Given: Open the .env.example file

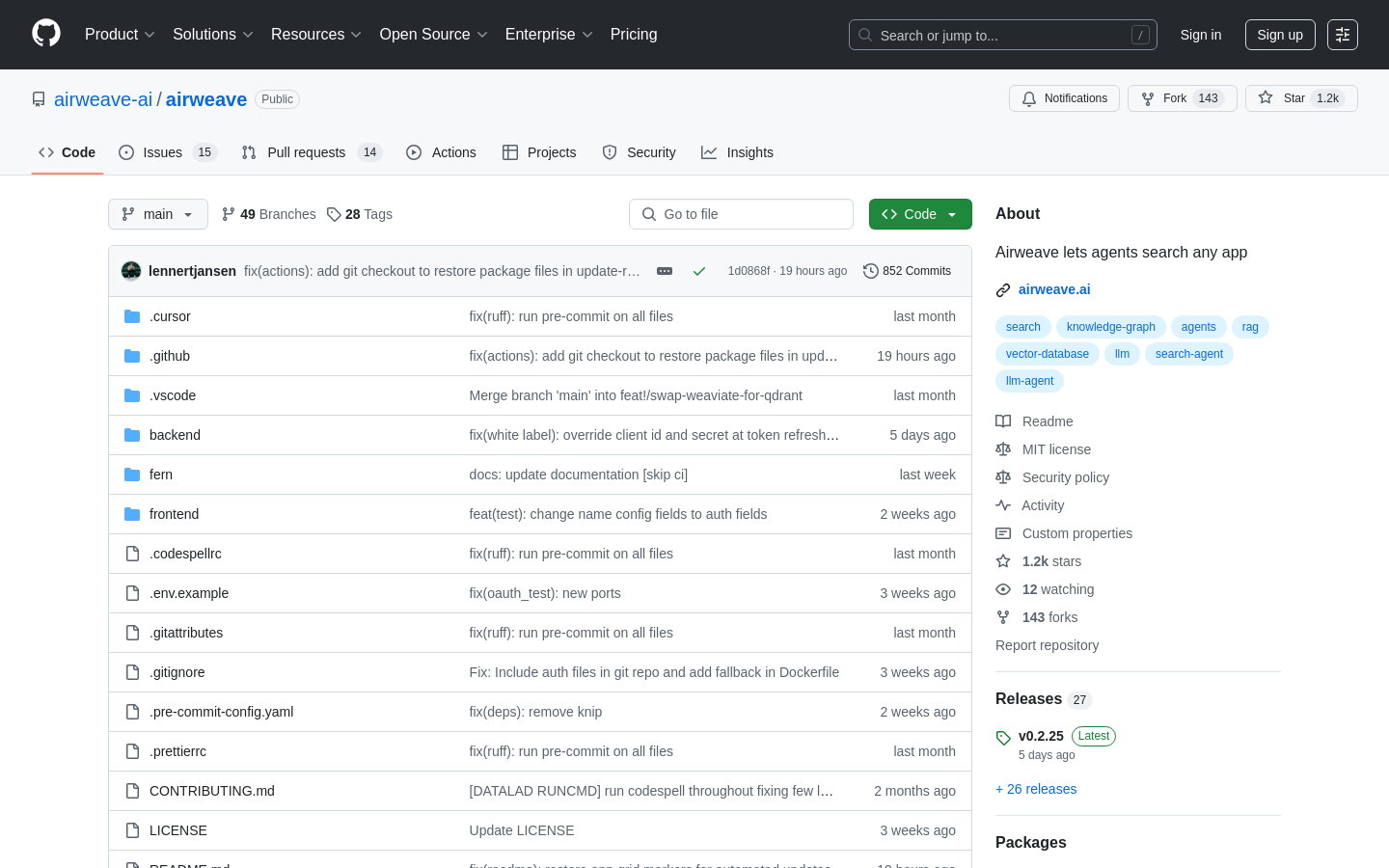Looking at the screenshot, I should (x=189, y=593).
